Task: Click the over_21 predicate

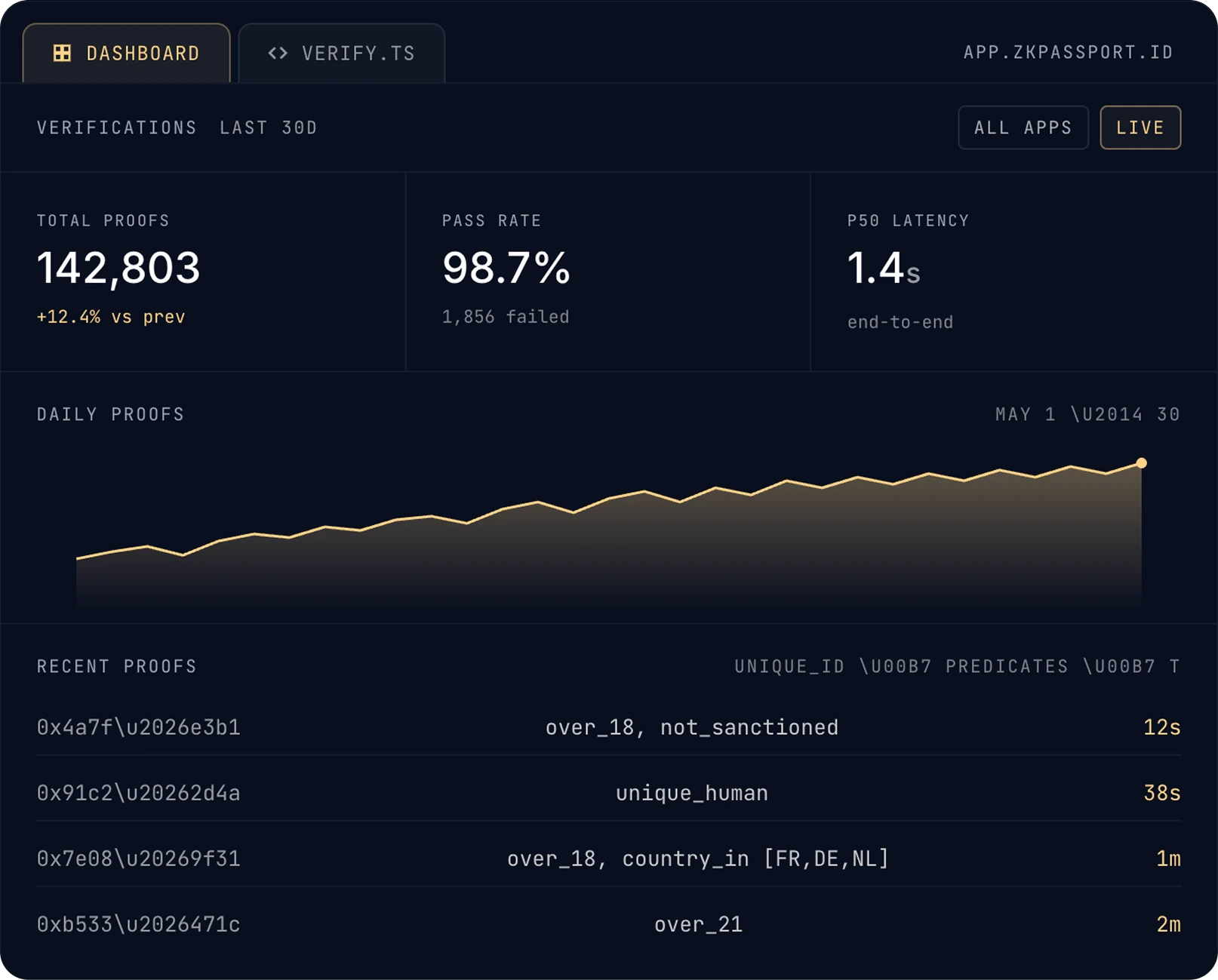Action: click(699, 924)
